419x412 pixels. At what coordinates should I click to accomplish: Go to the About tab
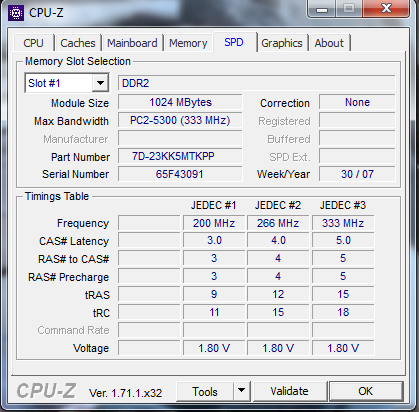pos(329,43)
